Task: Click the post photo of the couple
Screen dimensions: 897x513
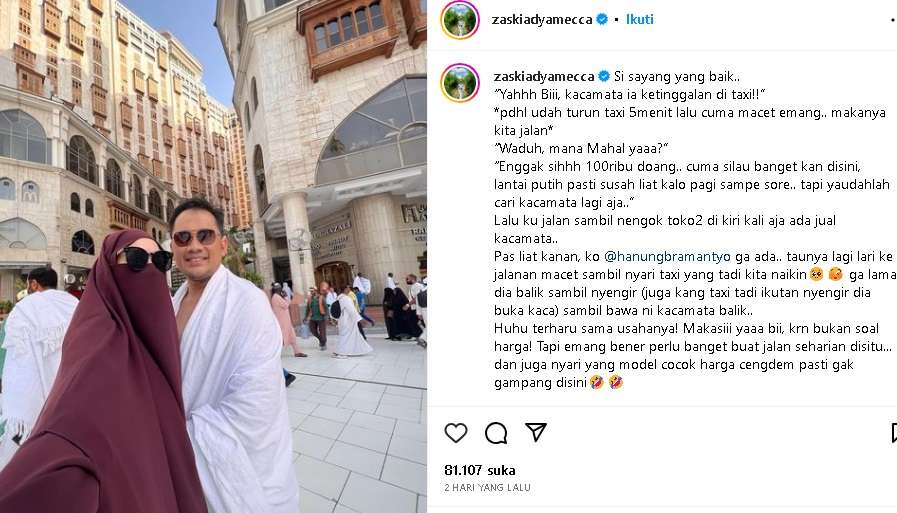Action: (213, 256)
